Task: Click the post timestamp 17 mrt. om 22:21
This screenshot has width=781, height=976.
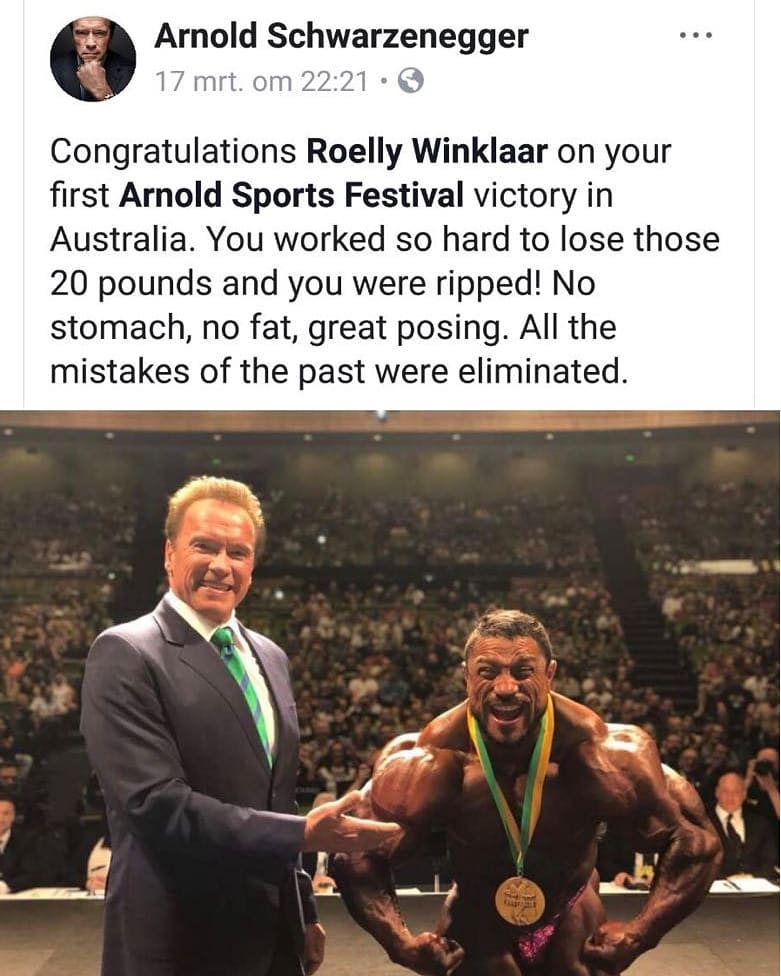Action: pos(262,82)
